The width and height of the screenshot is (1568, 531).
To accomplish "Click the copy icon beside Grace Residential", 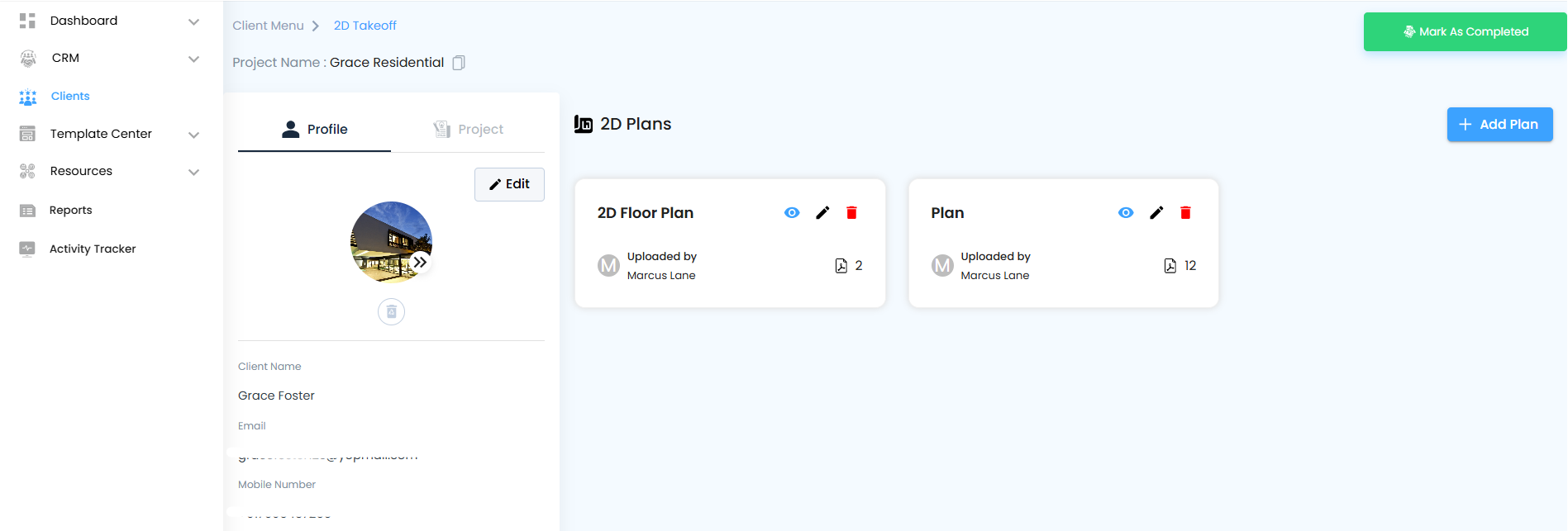I will pos(459,63).
